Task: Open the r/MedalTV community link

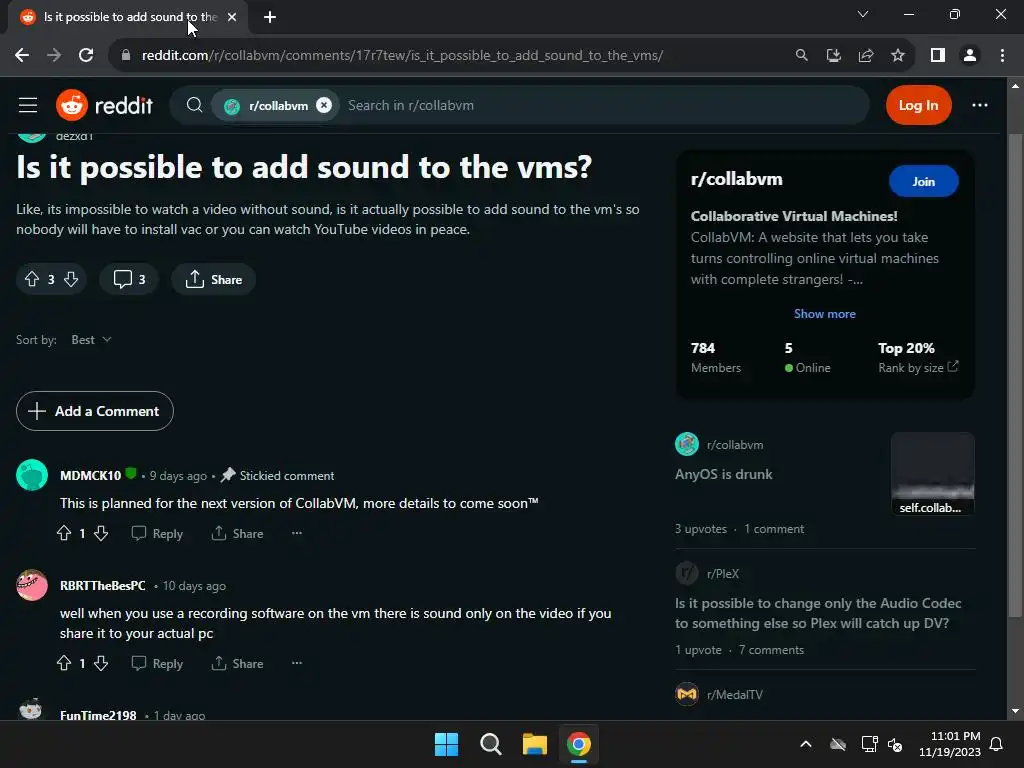Action: [x=734, y=695]
